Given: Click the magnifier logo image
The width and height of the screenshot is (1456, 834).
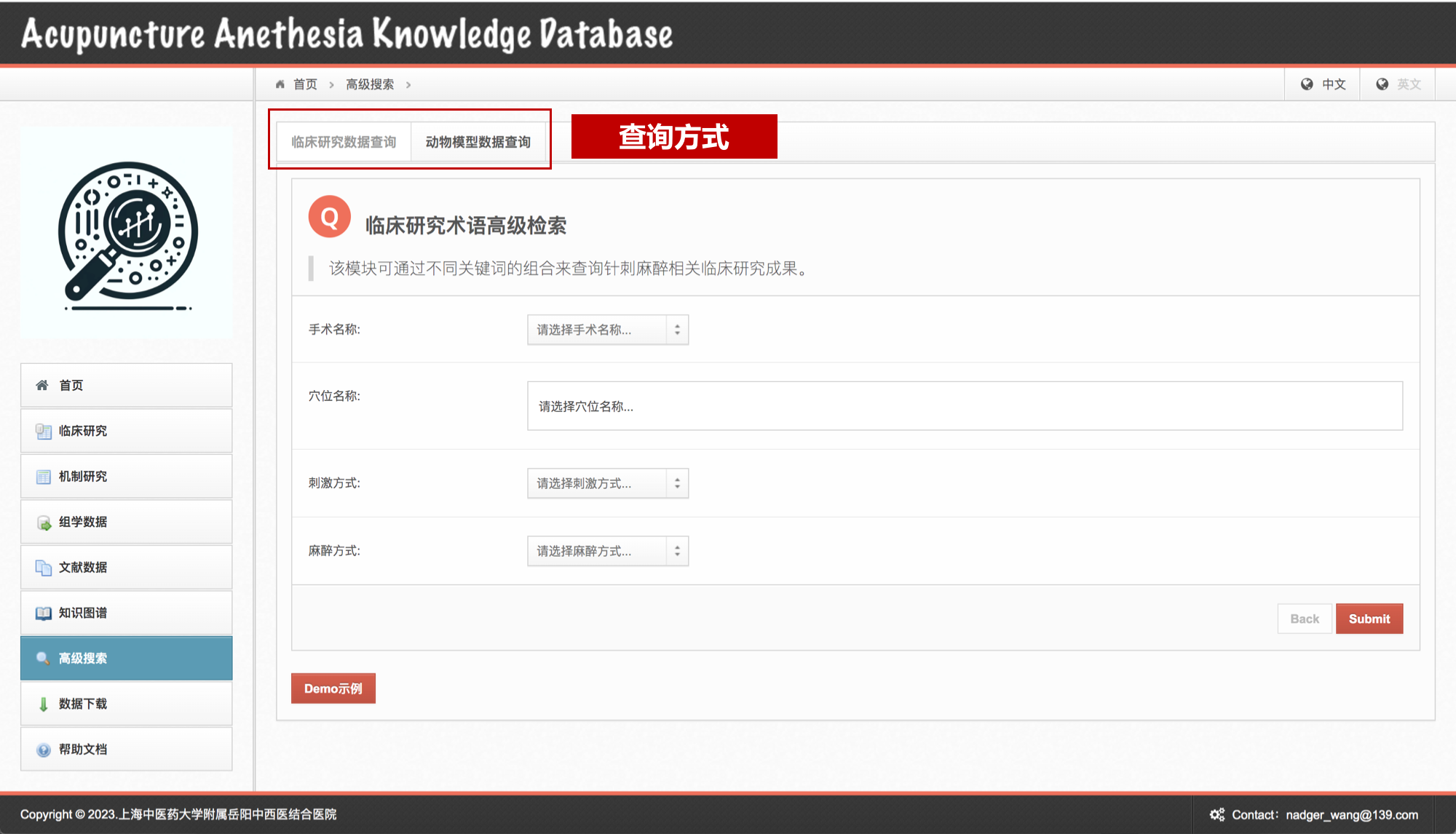Looking at the screenshot, I should pos(127,234).
